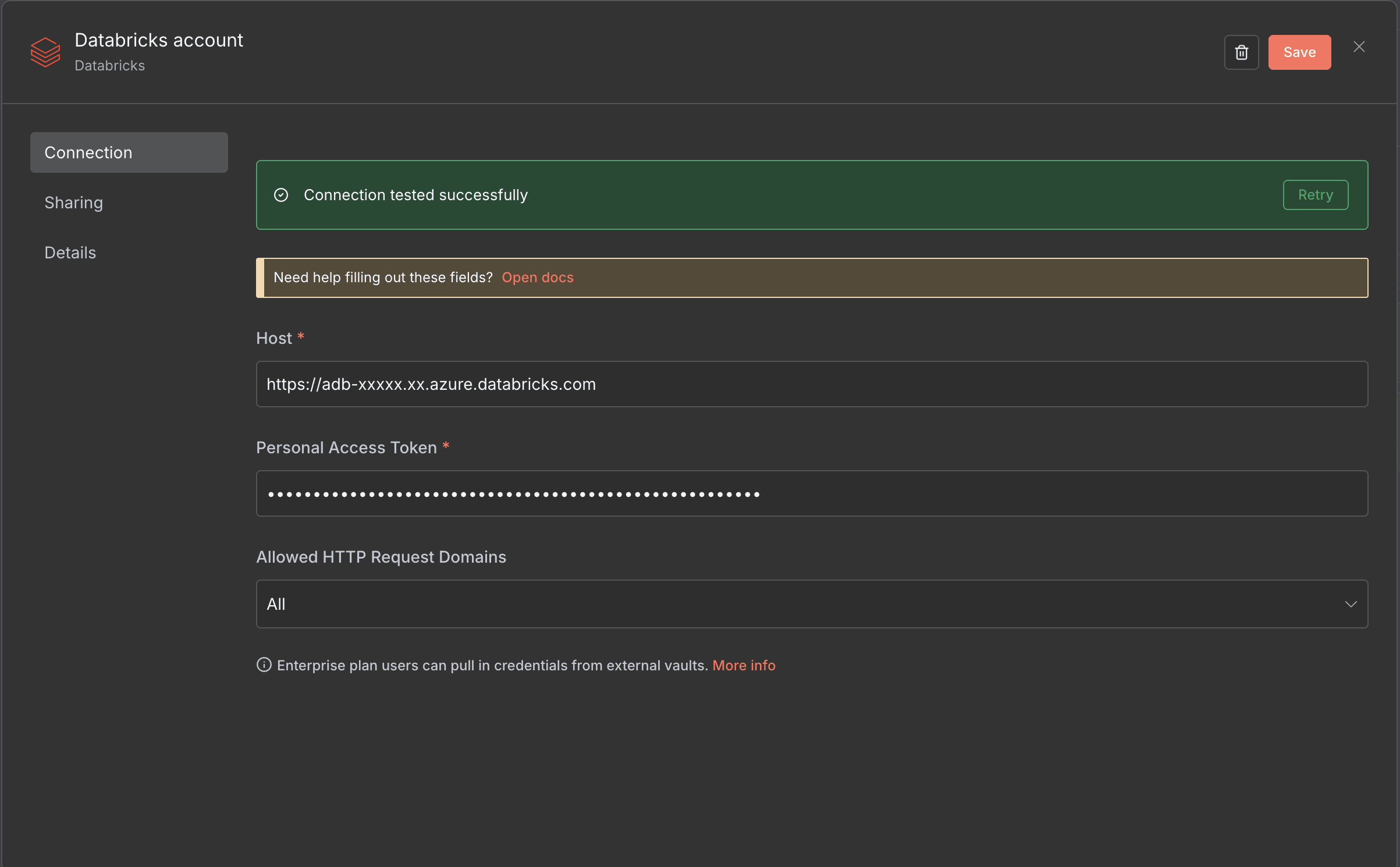Retry the connection test
Screen dimensions: 1400x867
pyautogui.click(x=1315, y=195)
